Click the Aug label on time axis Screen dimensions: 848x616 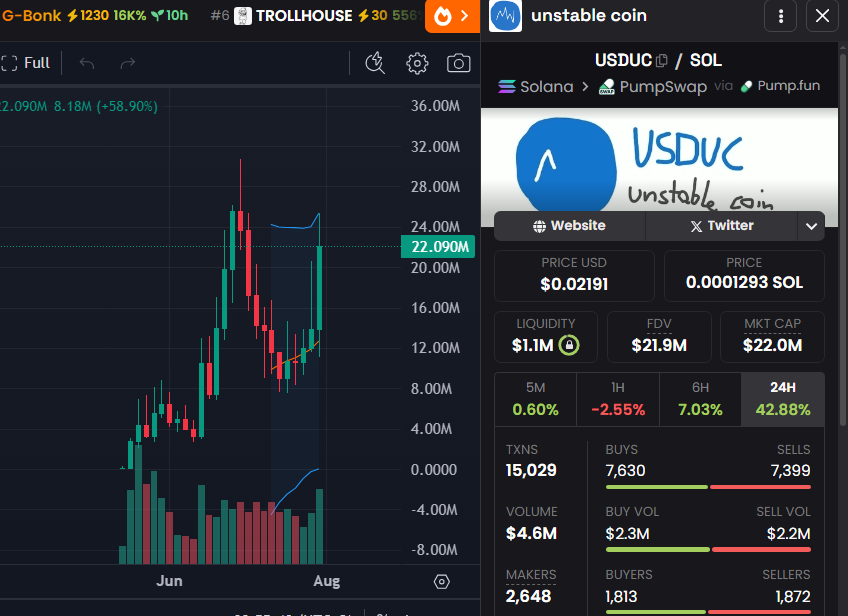click(x=327, y=581)
